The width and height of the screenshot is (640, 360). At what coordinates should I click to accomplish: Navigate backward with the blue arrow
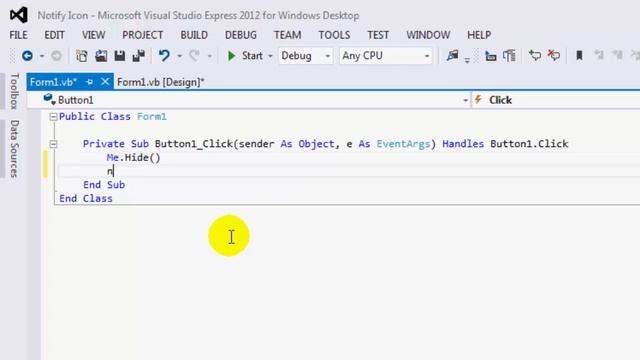click(27, 56)
